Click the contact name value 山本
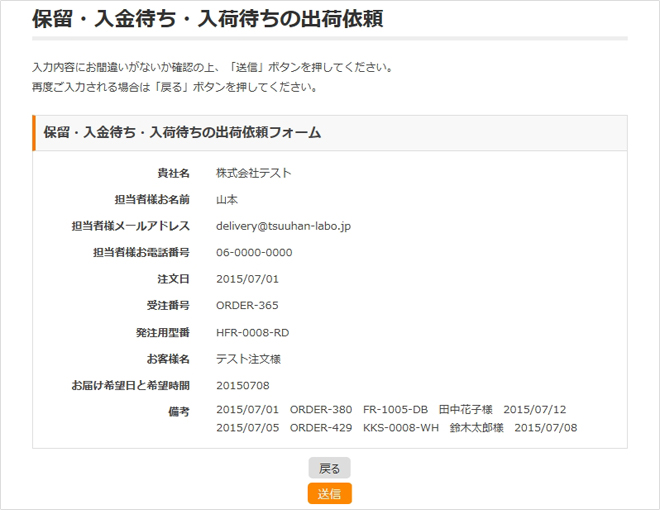This screenshot has width=660, height=510. point(227,199)
